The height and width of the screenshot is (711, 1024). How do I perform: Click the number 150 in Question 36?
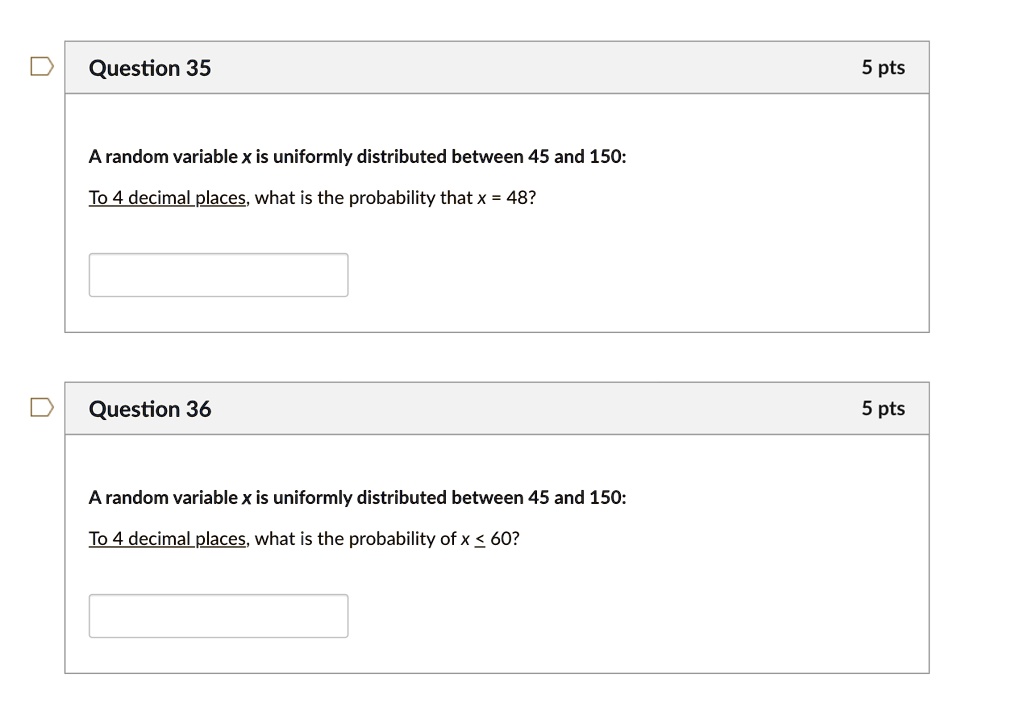605,498
